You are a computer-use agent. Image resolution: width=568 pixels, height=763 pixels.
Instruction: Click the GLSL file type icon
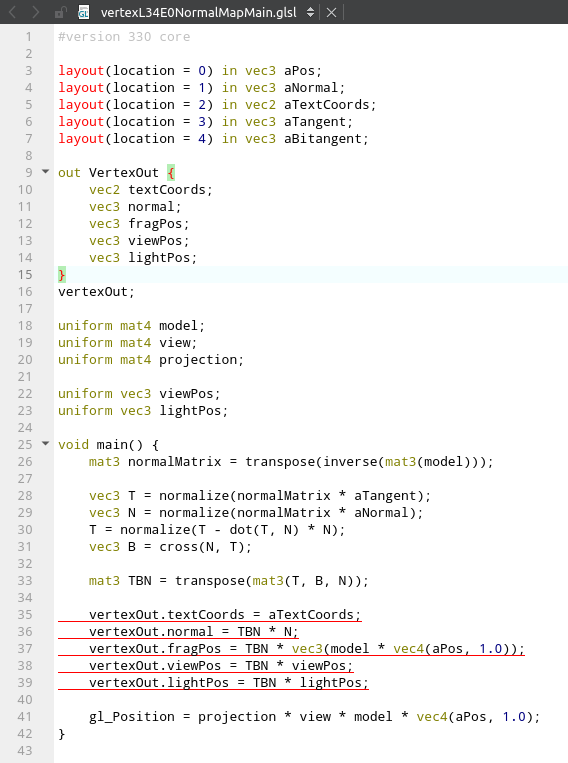click(84, 12)
